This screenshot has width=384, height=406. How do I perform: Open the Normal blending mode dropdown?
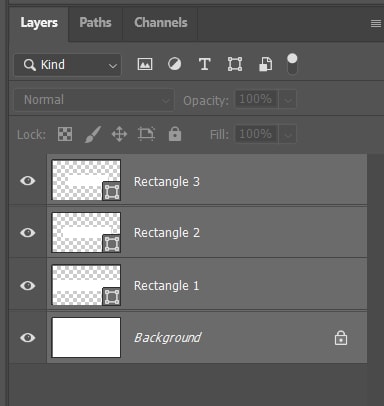pyautogui.click(x=94, y=100)
